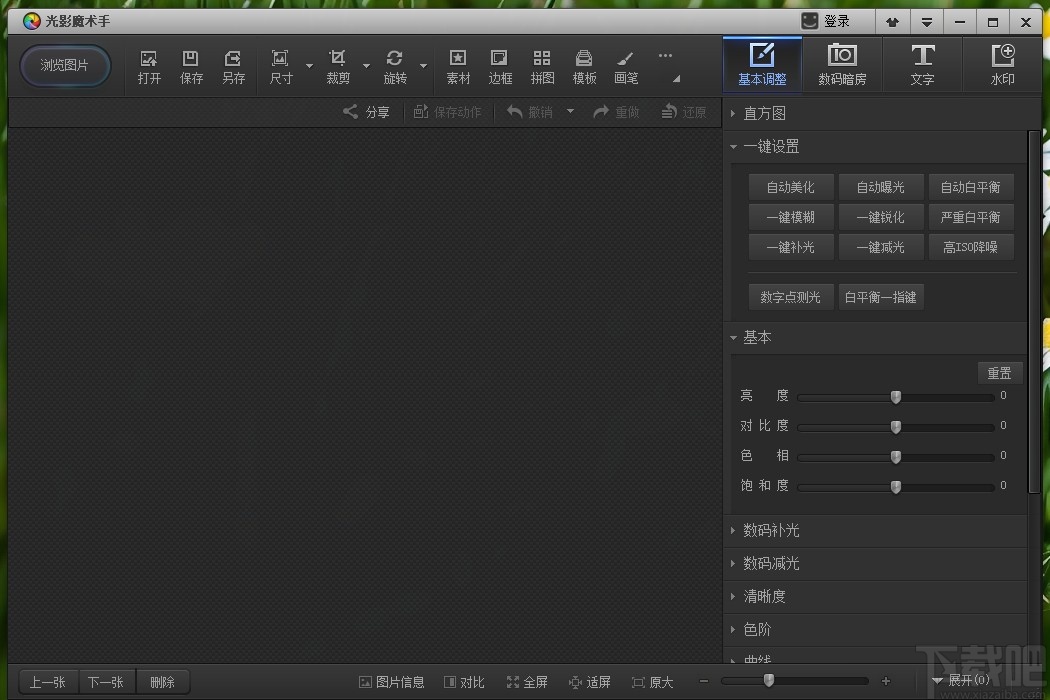The width and height of the screenshot is (1050, 700).
Task: Open the 尺寸 dropdown arrow
Action: tap(309, 66)
